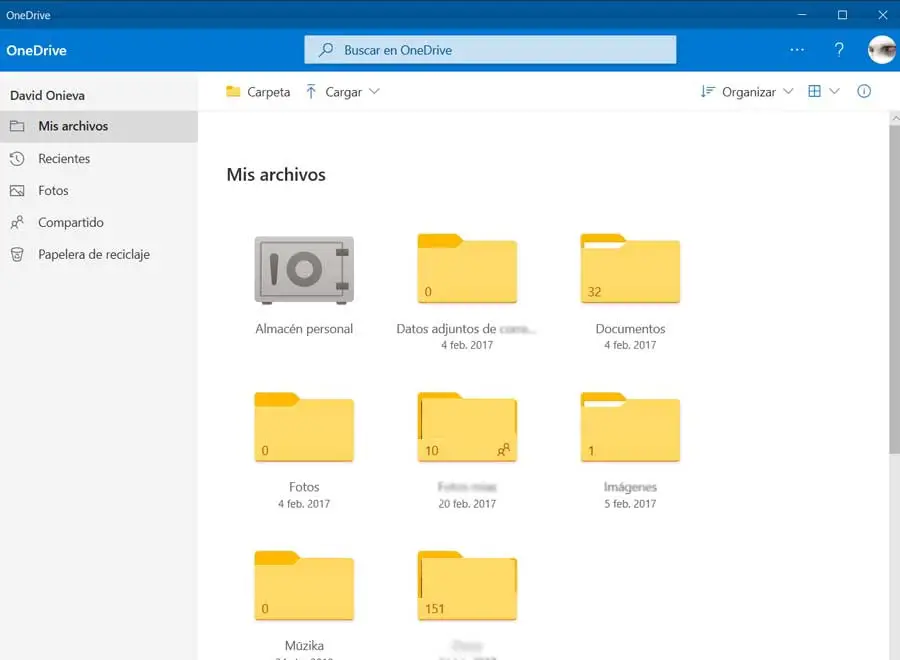Select Mis archivos in the sidebar
The image size is (900, 660).
[x=73, y=127]
